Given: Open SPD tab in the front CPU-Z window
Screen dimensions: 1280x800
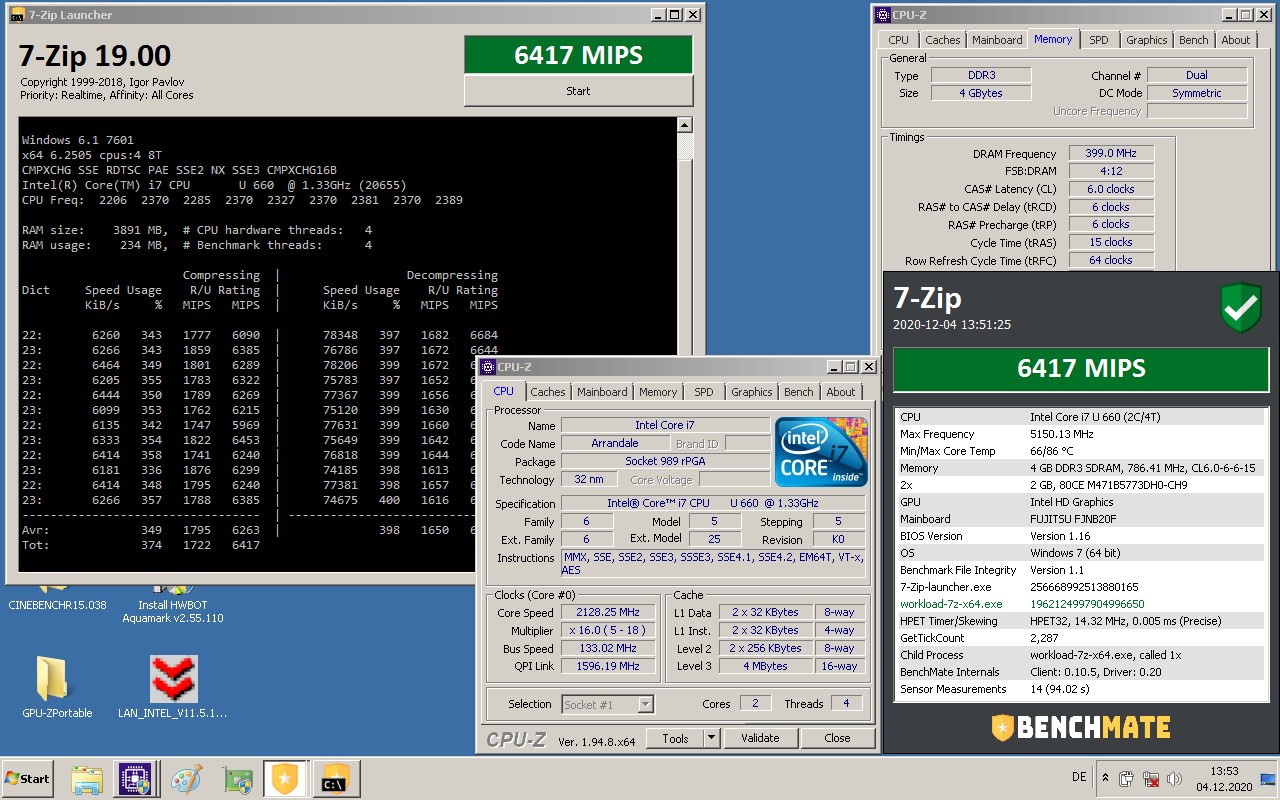Looking at the screenshot, I should coord(704,392).
